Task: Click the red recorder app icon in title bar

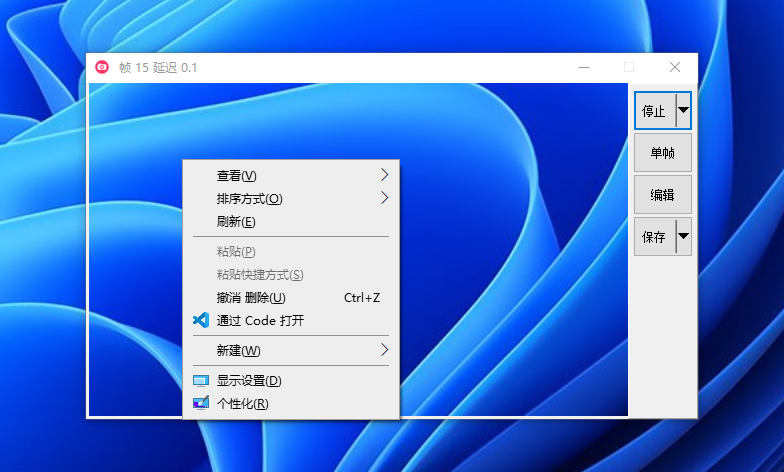Action: click(102, 67)
